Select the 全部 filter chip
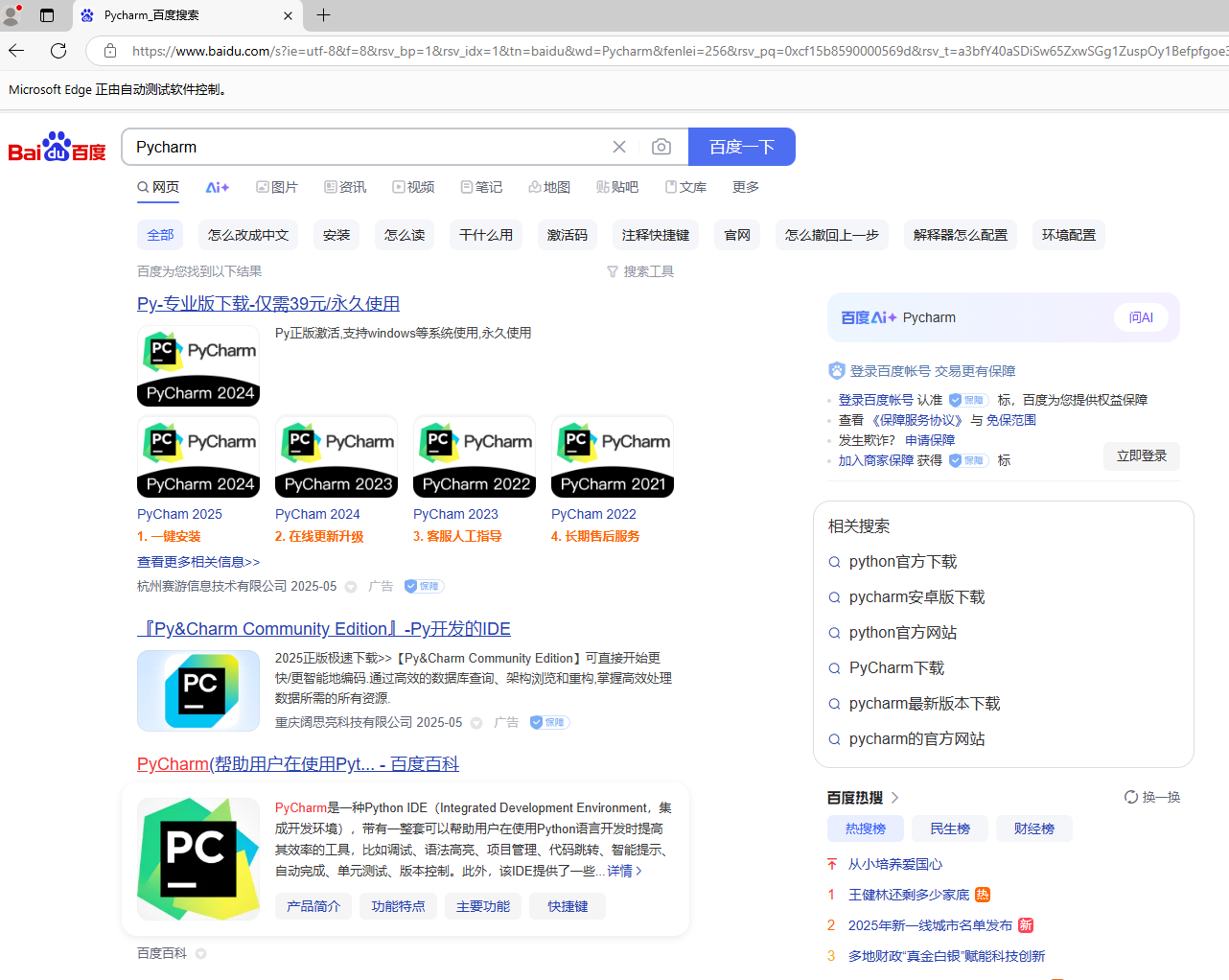This screenshot has height=980, width=1229. (160, 235)
